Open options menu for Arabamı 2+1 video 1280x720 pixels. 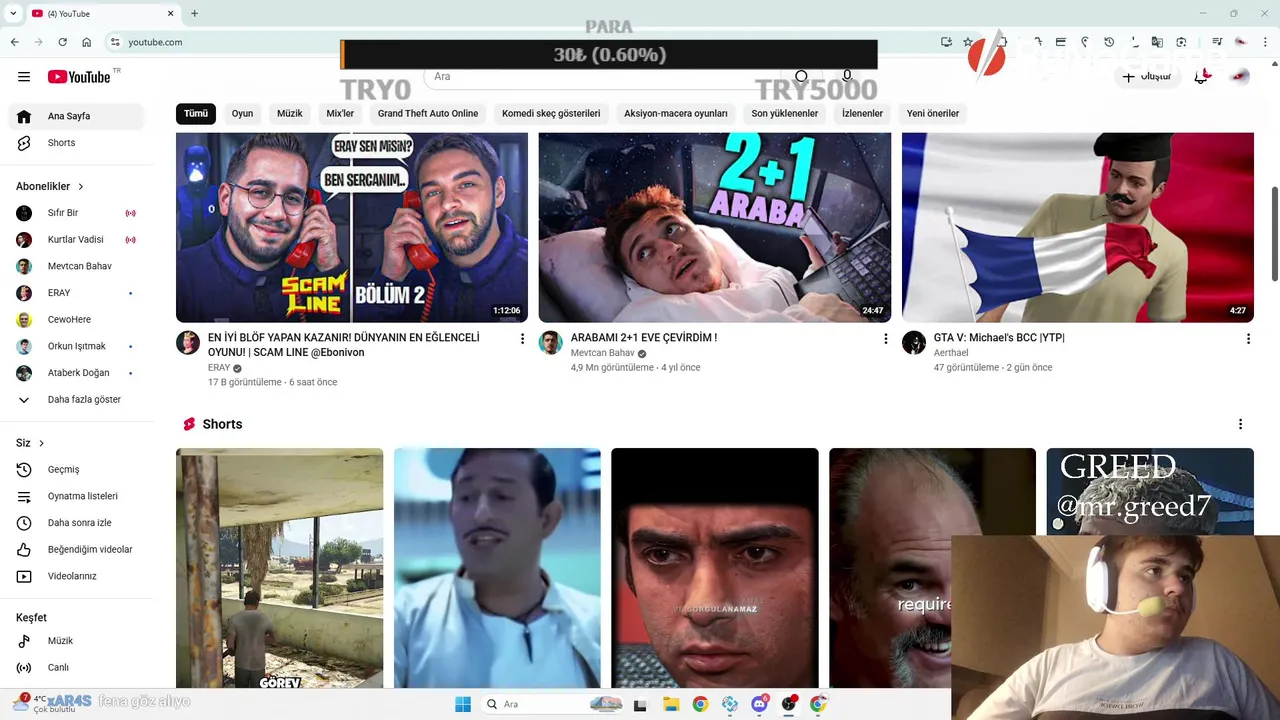(x=885, y=339)
